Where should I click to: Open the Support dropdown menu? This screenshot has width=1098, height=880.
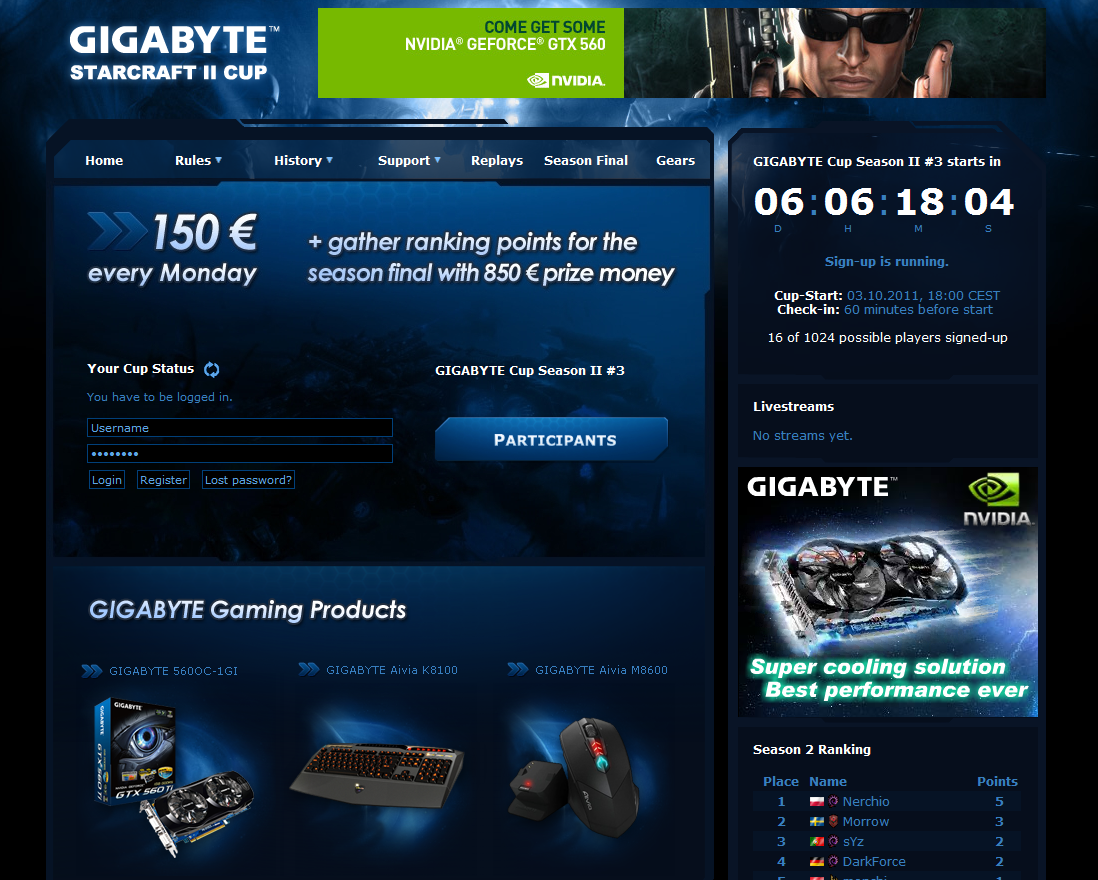409,160
